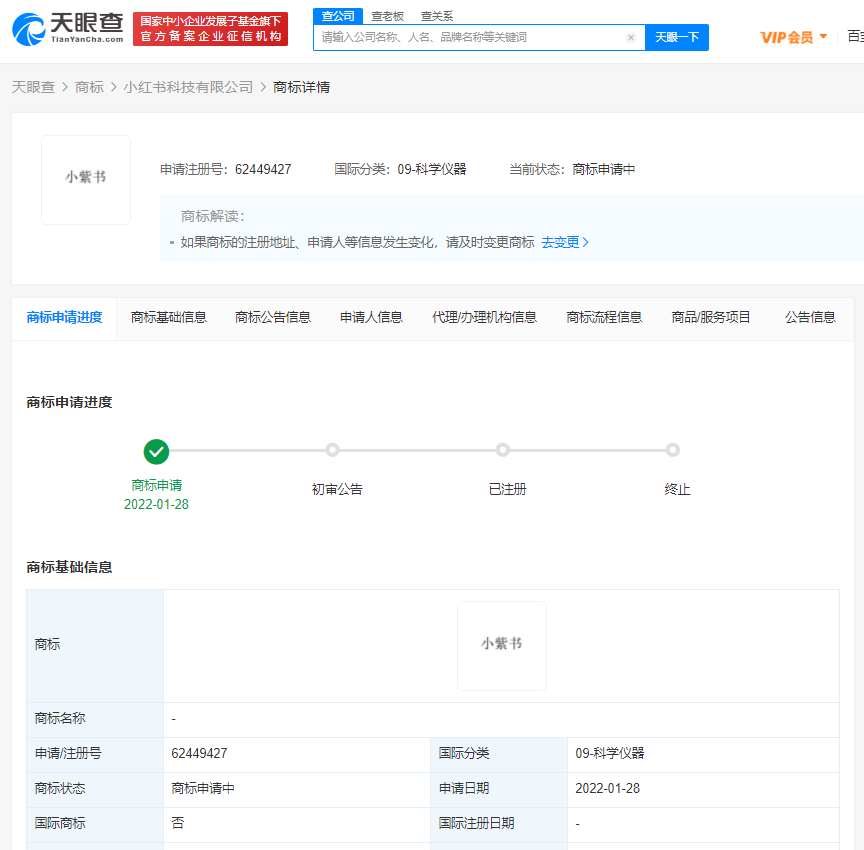864x850 pixels.
Task: Click the green checkmark on 商标申请 step
Action: tap(156, 452)
